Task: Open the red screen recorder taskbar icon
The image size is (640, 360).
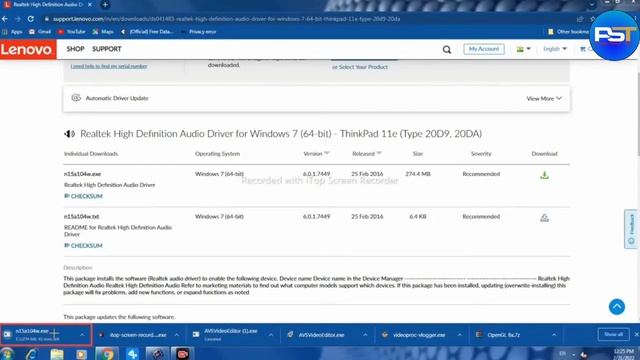Action: [182, 354]
